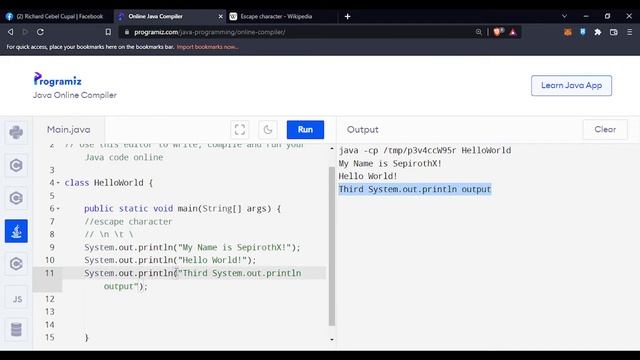The image size is (640, 360).
Task: Open the Python compiler sidebar icon
Action: (16, 133)
